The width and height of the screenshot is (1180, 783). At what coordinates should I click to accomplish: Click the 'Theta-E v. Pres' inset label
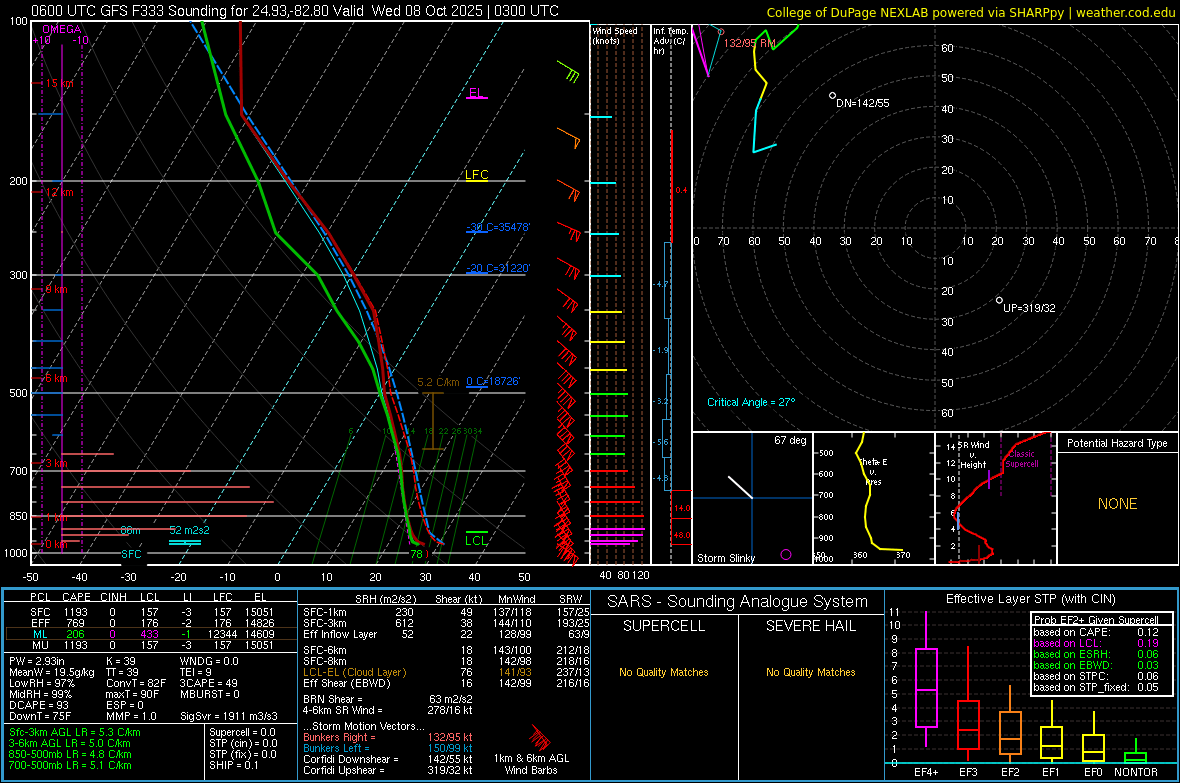click(873, 471)
